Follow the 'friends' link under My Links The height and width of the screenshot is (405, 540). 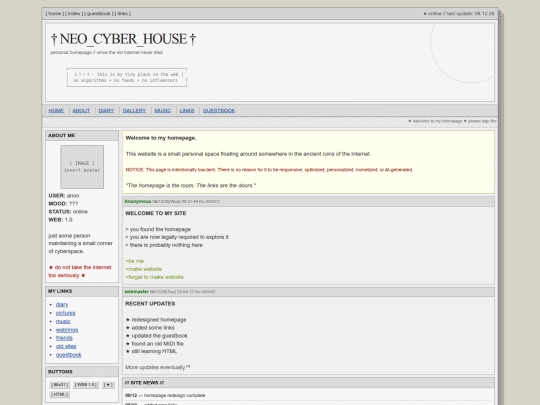pos(64,338)
